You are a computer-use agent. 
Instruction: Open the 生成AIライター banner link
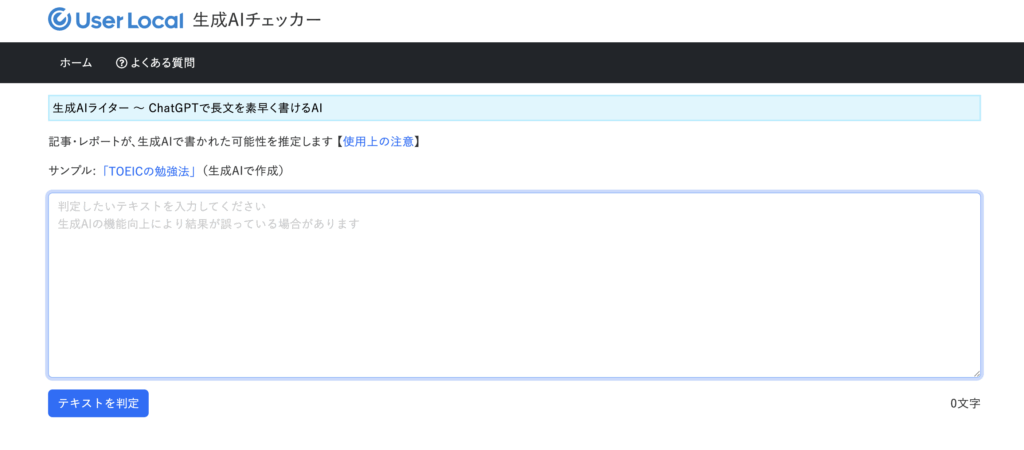click(x=88, y=108)
